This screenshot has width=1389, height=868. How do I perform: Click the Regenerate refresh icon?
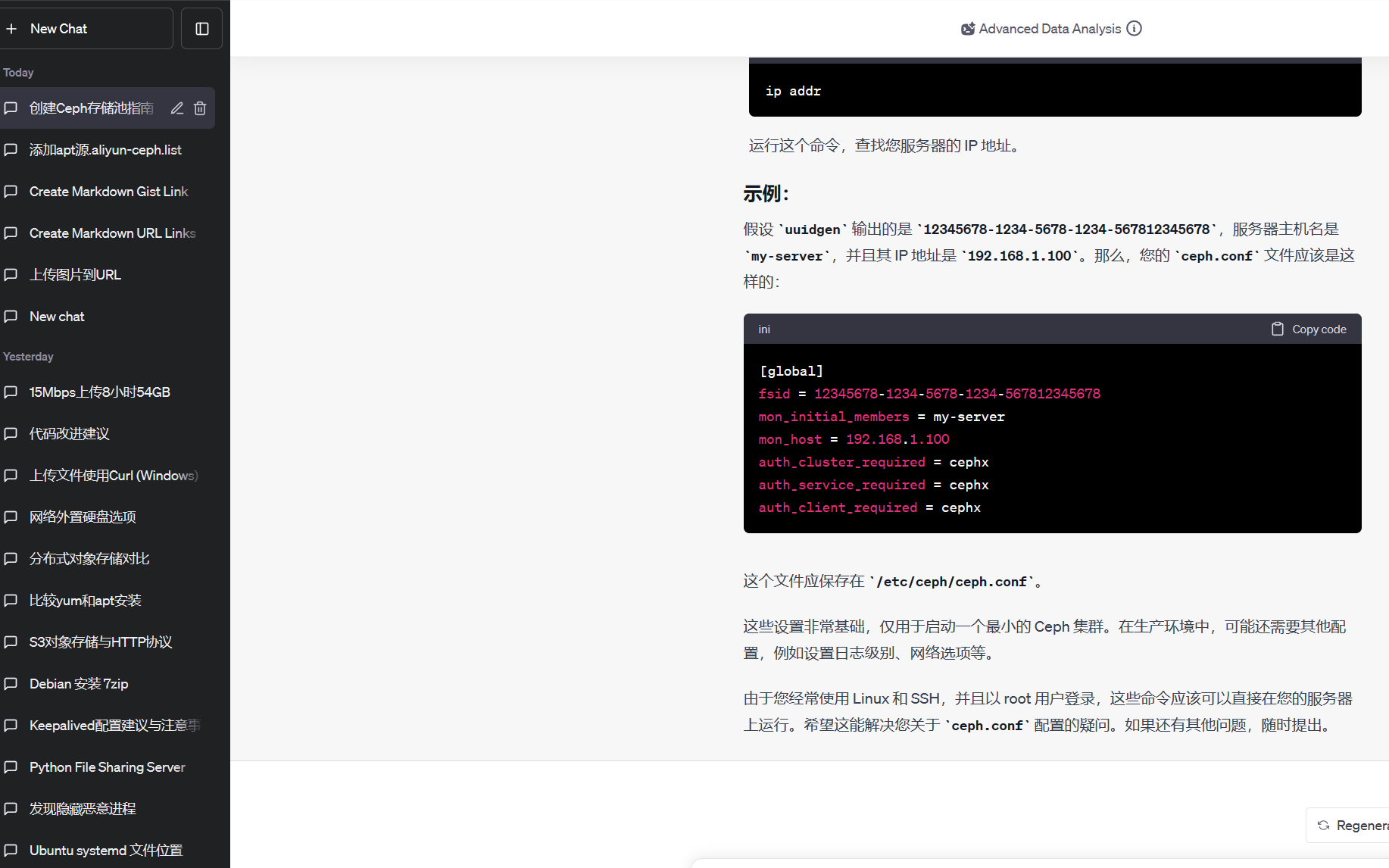click(x=1323, y=826)
